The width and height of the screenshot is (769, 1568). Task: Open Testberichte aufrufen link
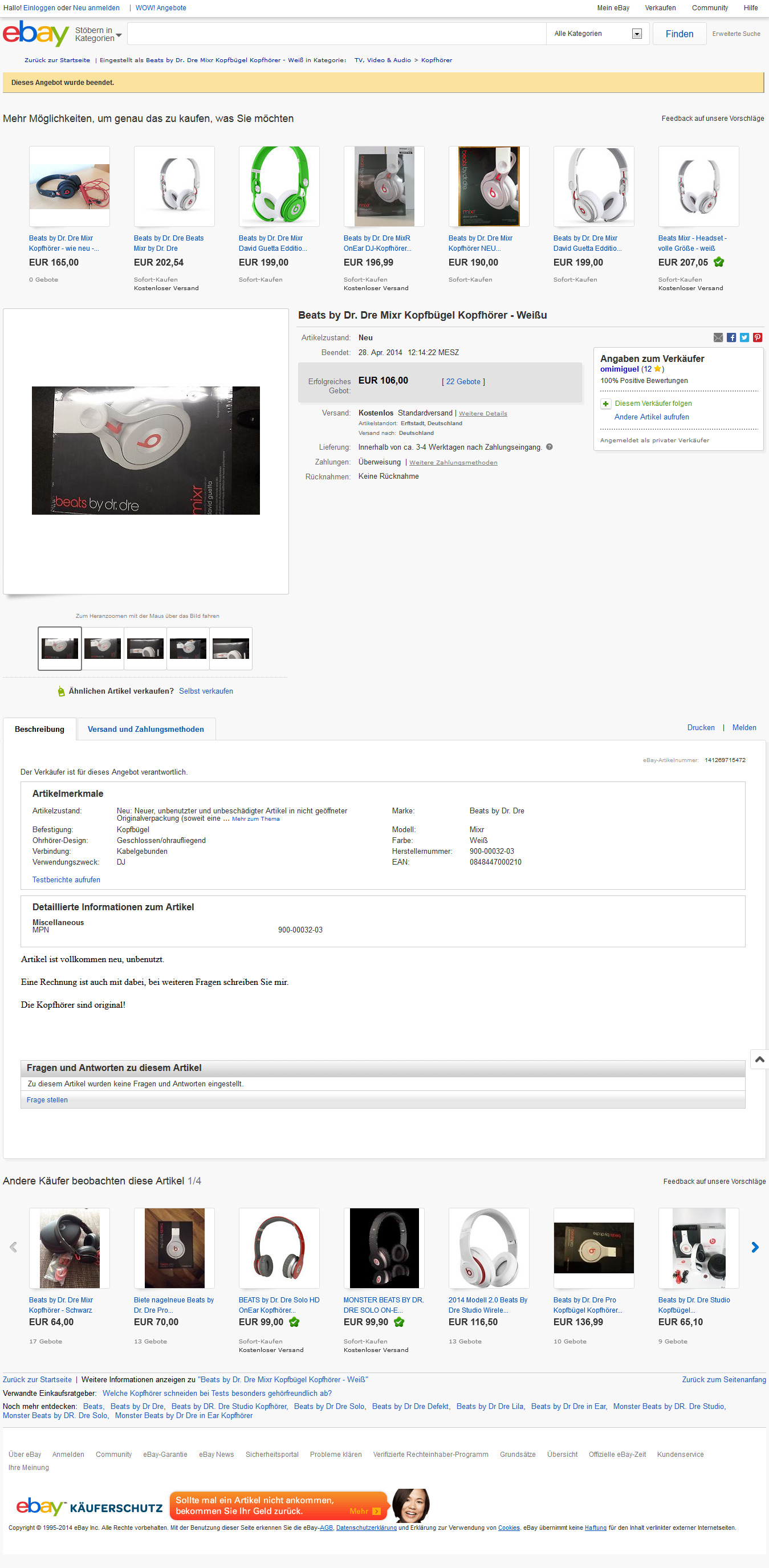point(66,880)
